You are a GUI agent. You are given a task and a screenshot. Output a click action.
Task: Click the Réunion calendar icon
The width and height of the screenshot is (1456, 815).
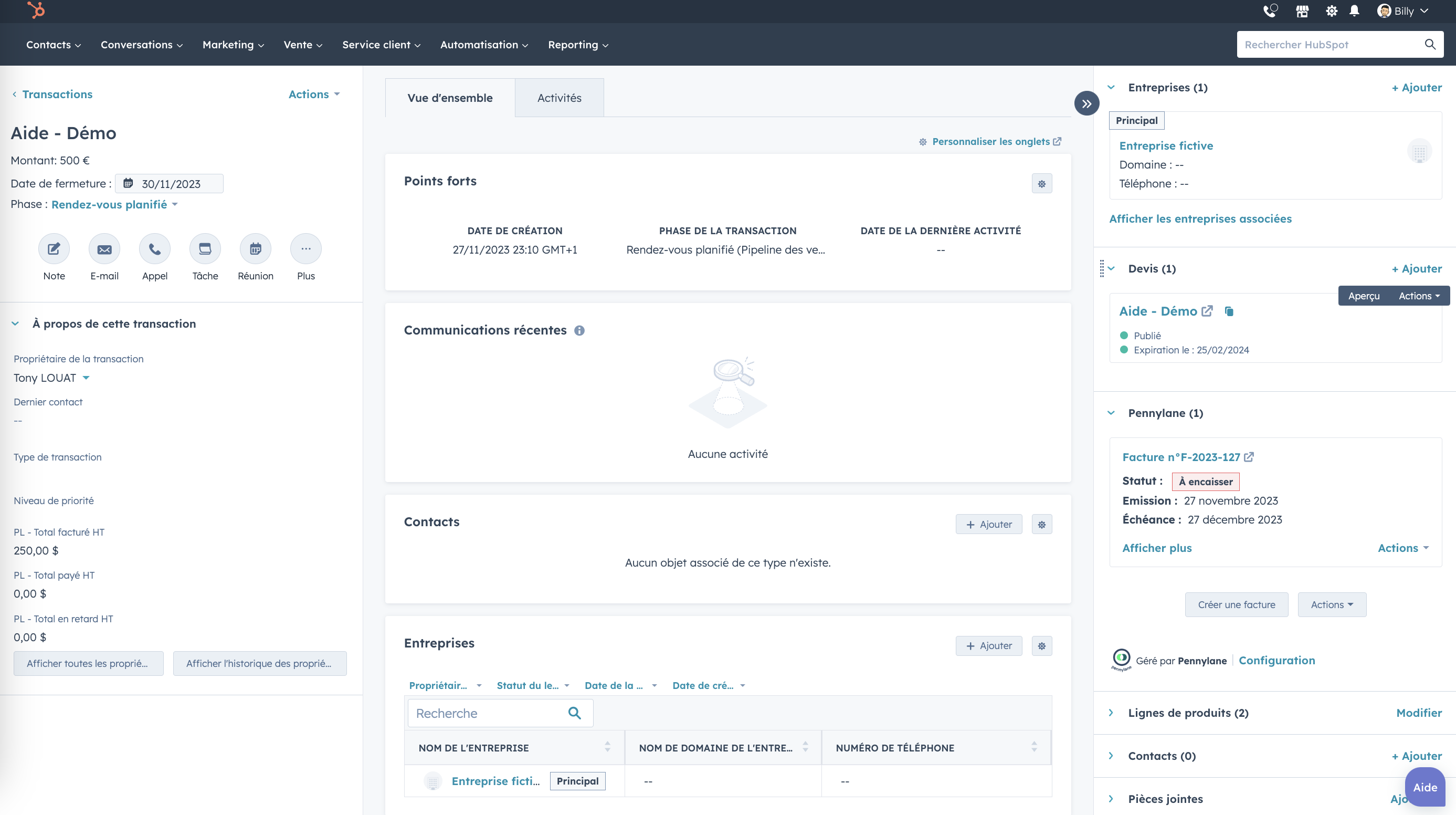(x=256, y=249)
